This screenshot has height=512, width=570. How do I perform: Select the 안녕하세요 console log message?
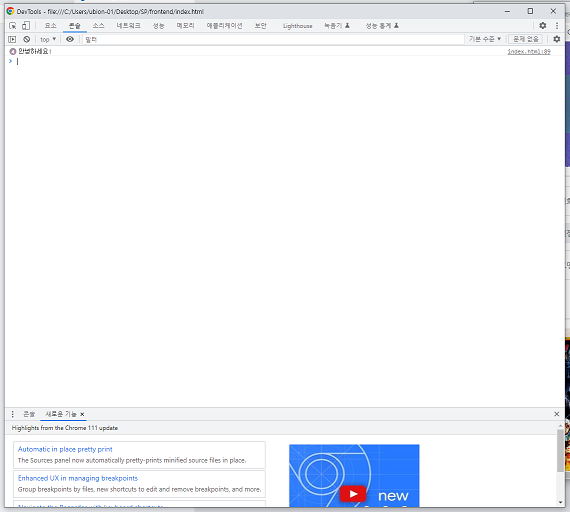[35, 51]
